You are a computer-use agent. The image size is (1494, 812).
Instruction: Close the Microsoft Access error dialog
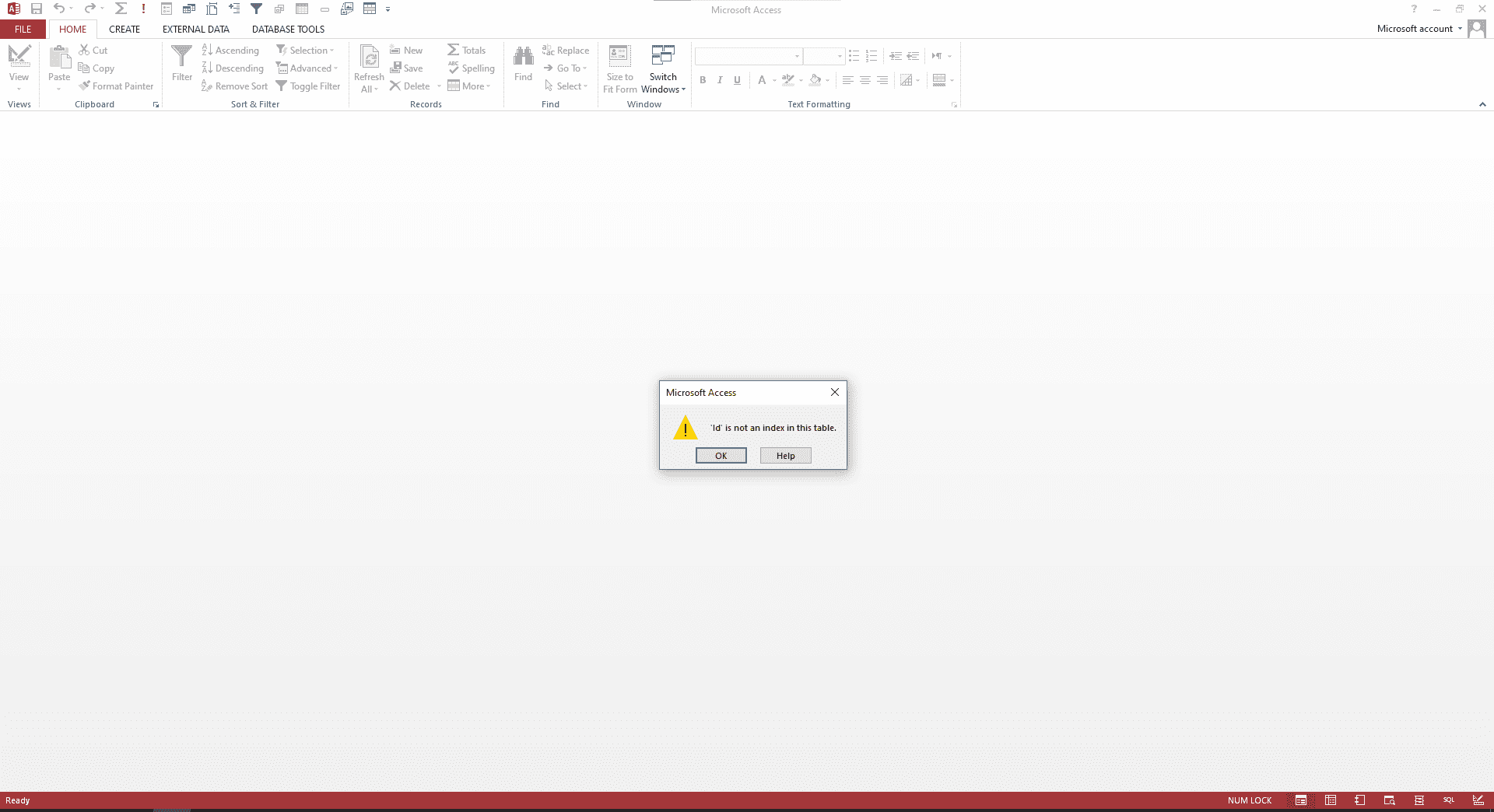coord(834,392)
